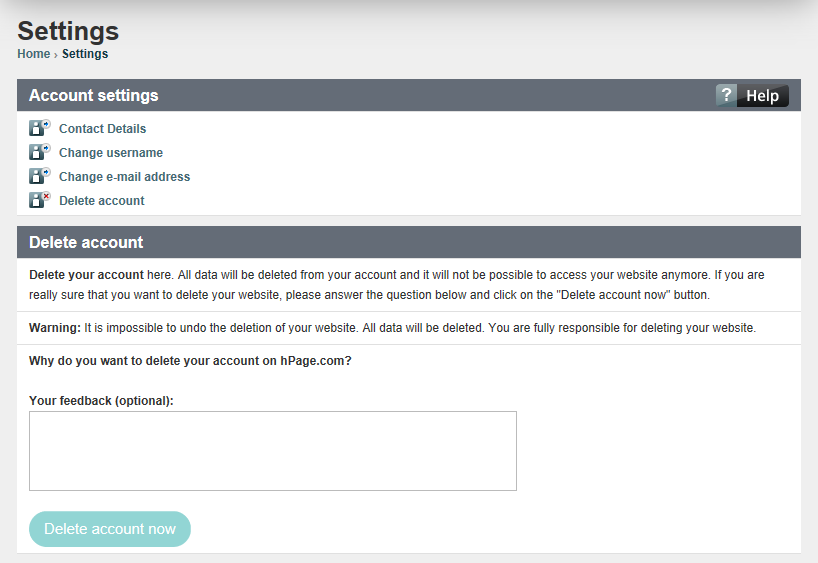The height and width of the screenshot is (563, 818).
Task: Go to Home via the breadcrumb
Action: click(33, 54)
